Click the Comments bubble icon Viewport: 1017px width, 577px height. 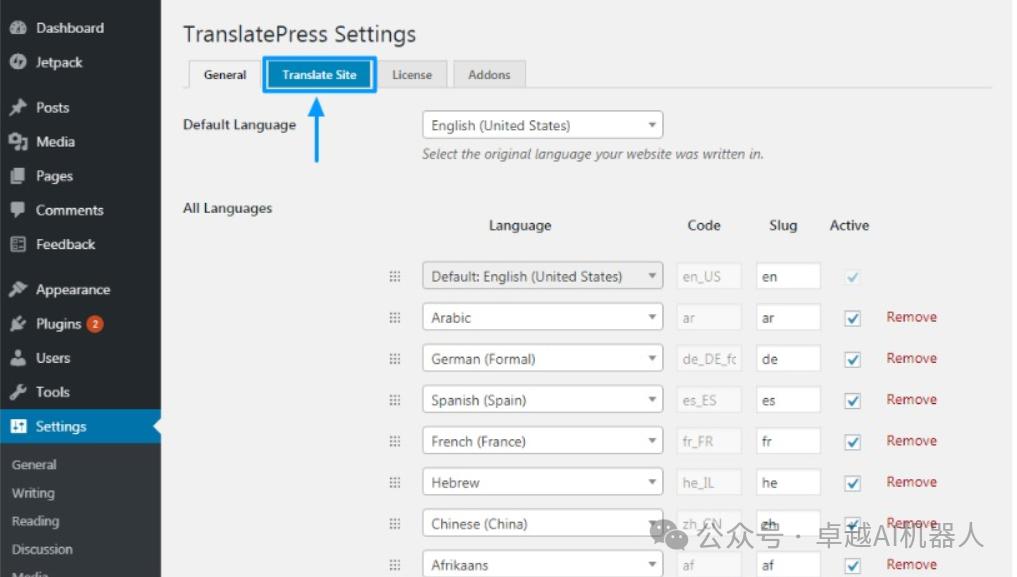(18, 210)
